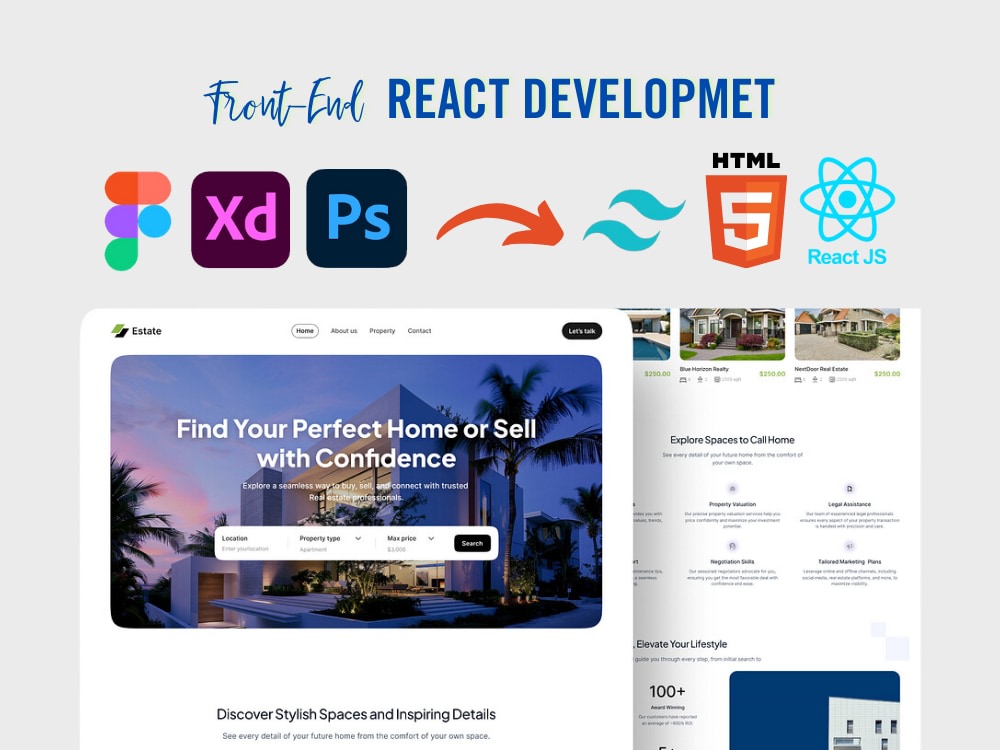Click the 'Legal Assistance' service title
Screen dimensions: 1000x750
(849, 504)
